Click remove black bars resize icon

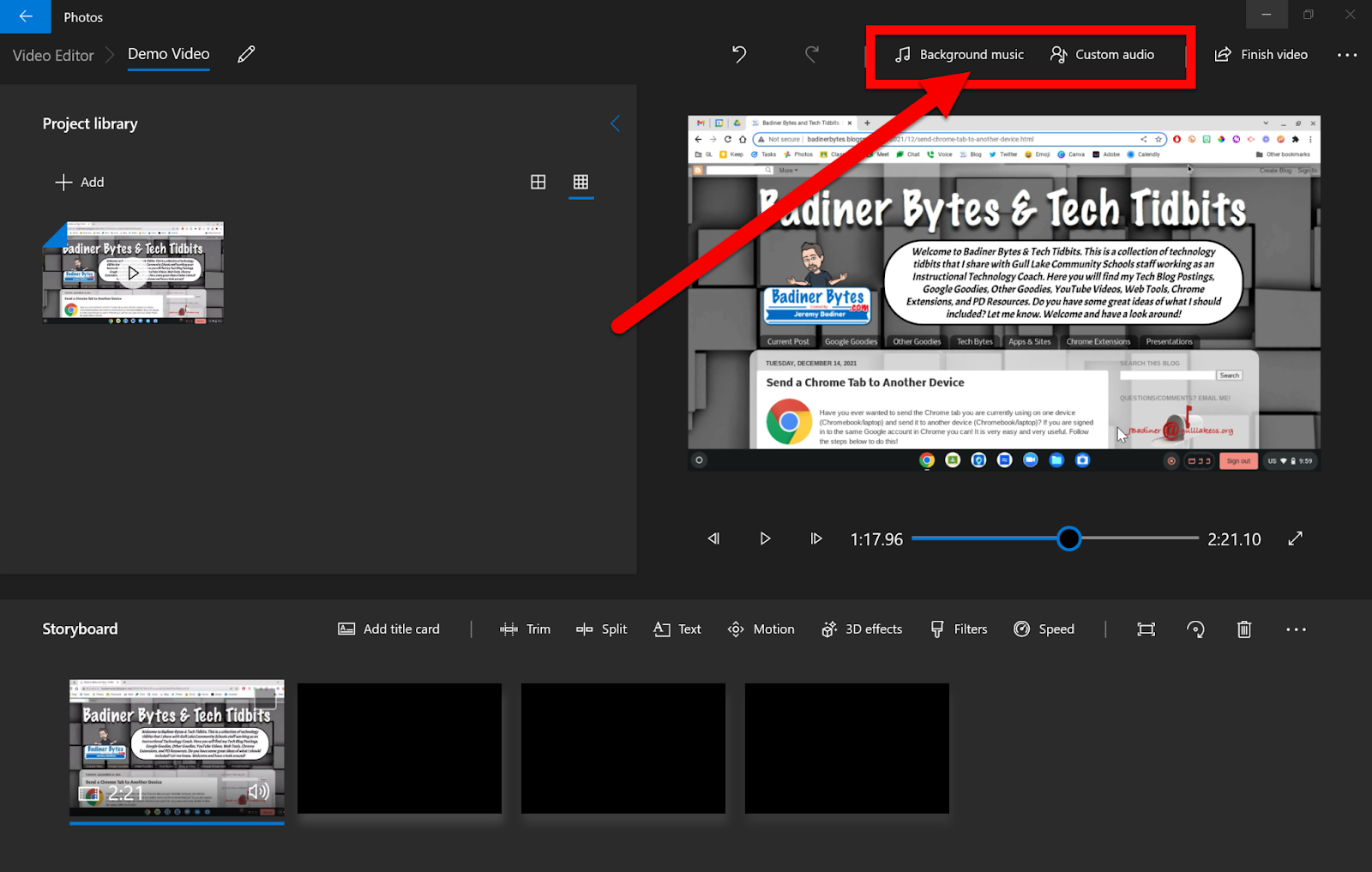[1146, 629]
